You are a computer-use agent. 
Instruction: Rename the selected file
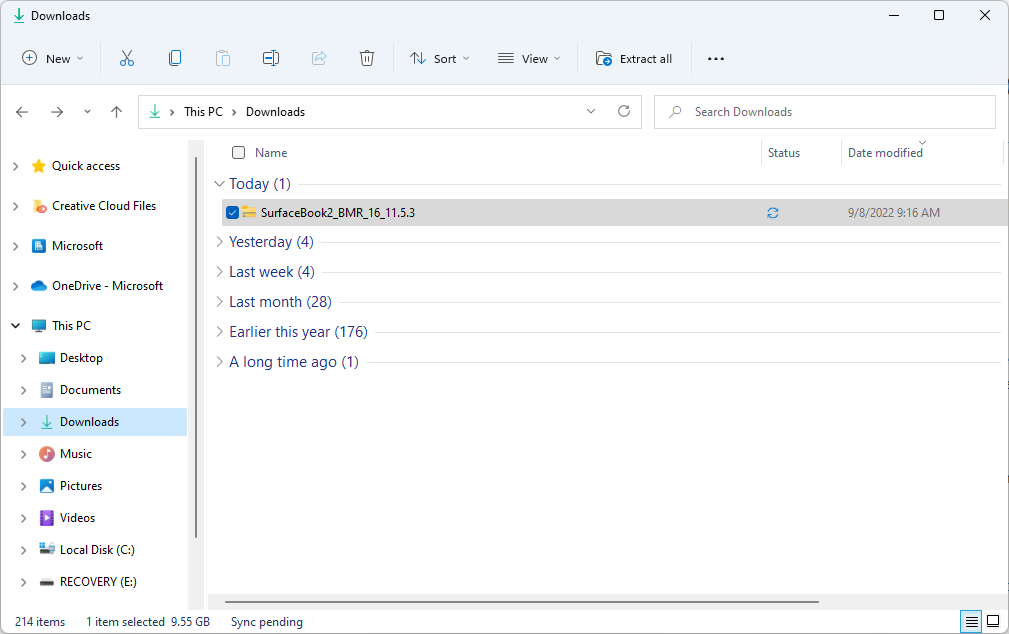click(271, 58)
